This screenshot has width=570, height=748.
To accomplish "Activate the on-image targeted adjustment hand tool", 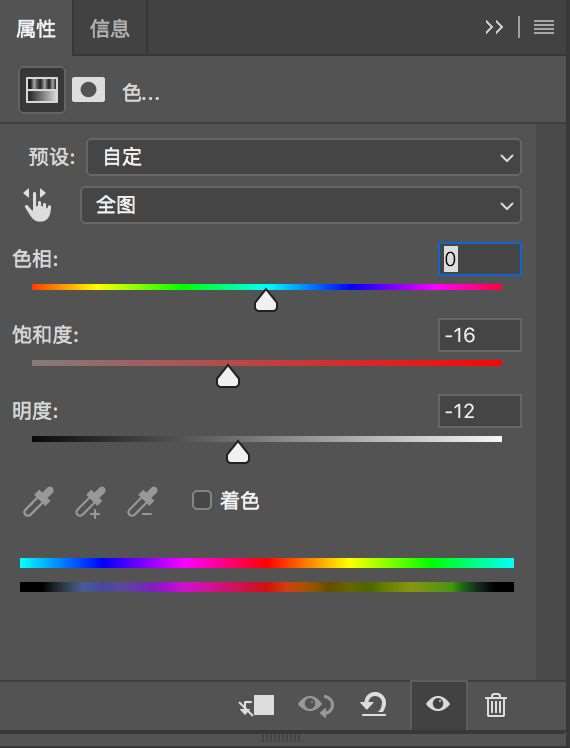I will click(x=37, y=205).
